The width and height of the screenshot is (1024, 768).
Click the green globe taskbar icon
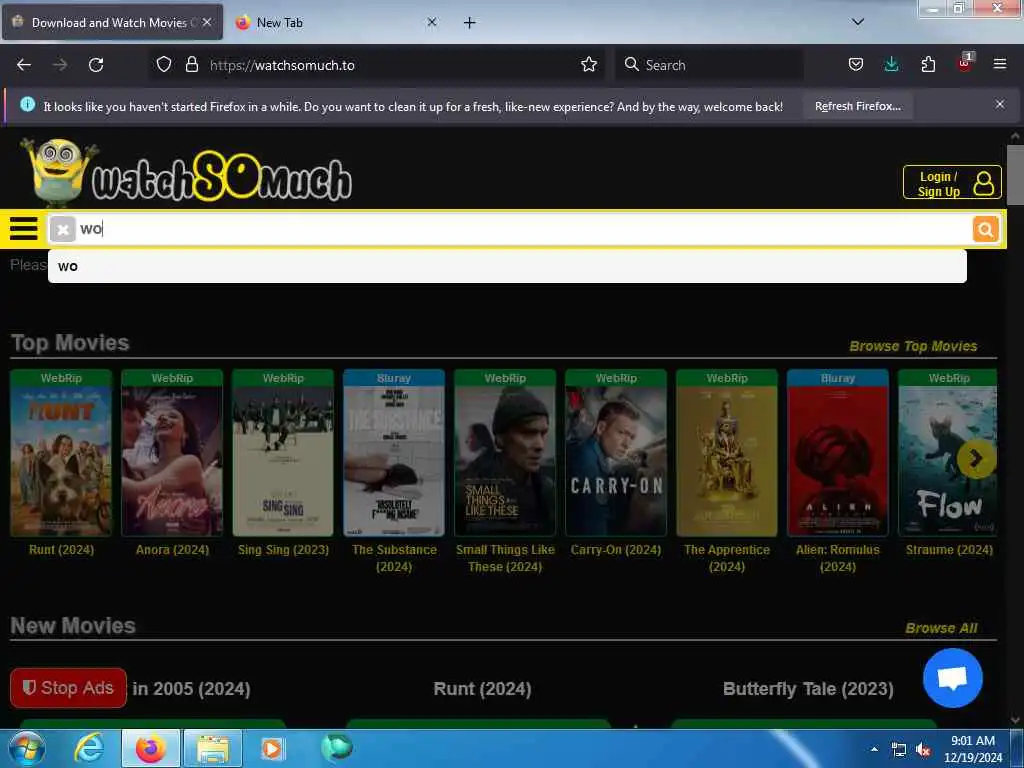(x=337, y=747)
